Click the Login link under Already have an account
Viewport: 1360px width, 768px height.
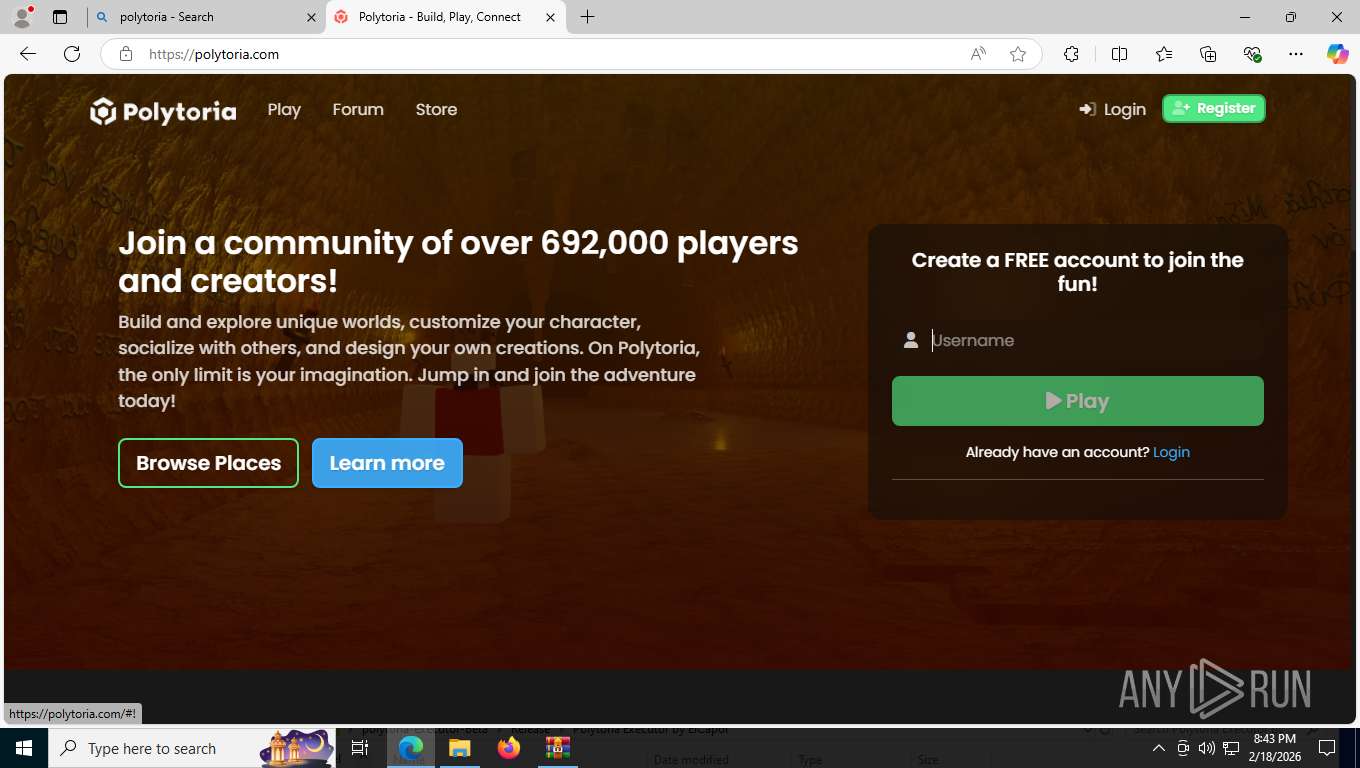pyautogui.click(x=1171, y=452)
